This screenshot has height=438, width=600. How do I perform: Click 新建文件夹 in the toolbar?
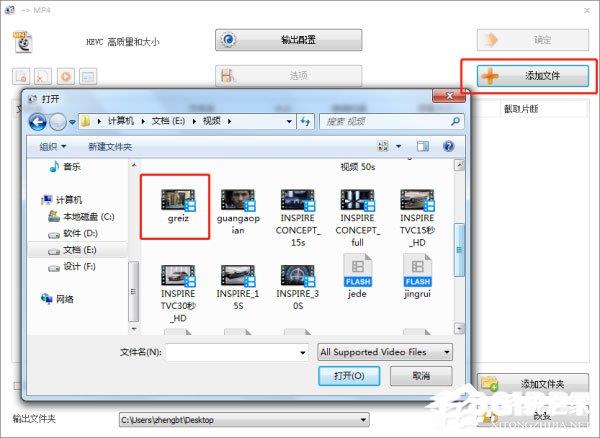click(110, 147)
